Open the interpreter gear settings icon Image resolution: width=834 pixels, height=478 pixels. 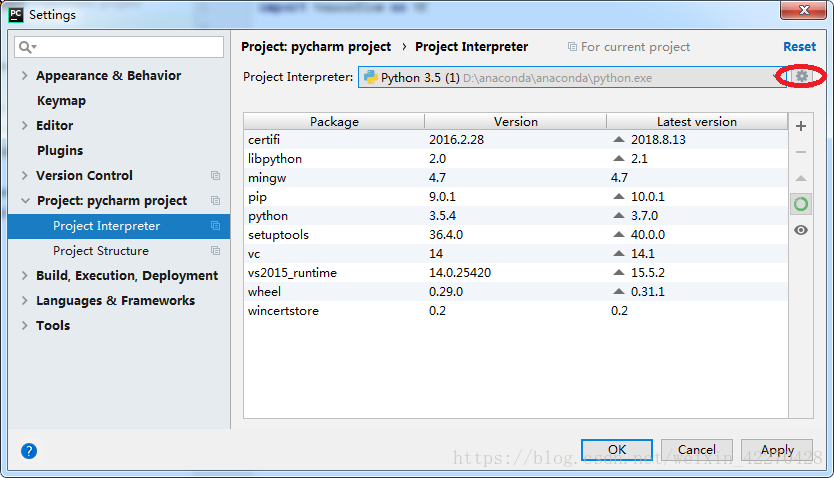(x=802, y=77)
